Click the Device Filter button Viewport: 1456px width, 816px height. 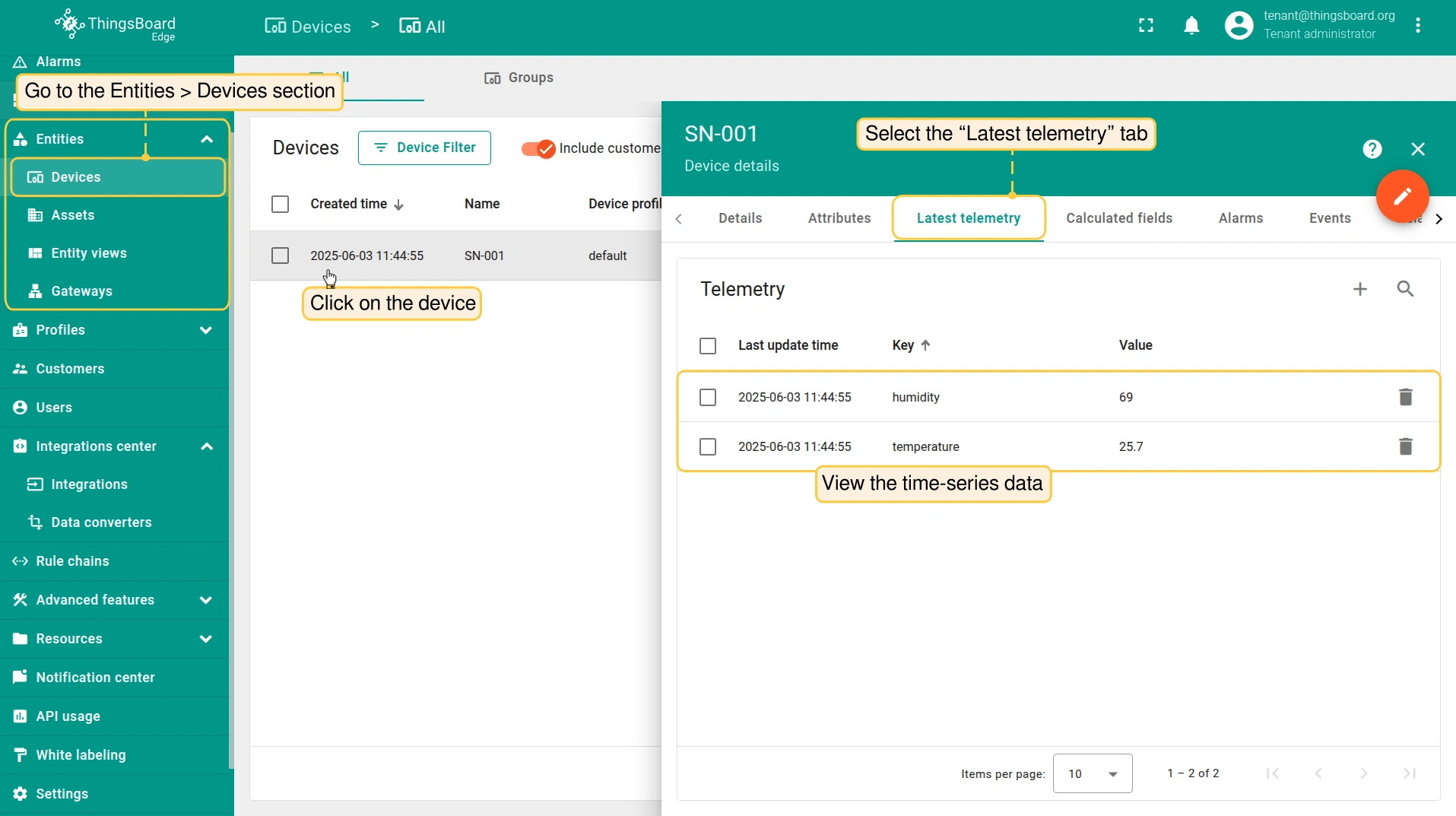click(x=424, y=148)
